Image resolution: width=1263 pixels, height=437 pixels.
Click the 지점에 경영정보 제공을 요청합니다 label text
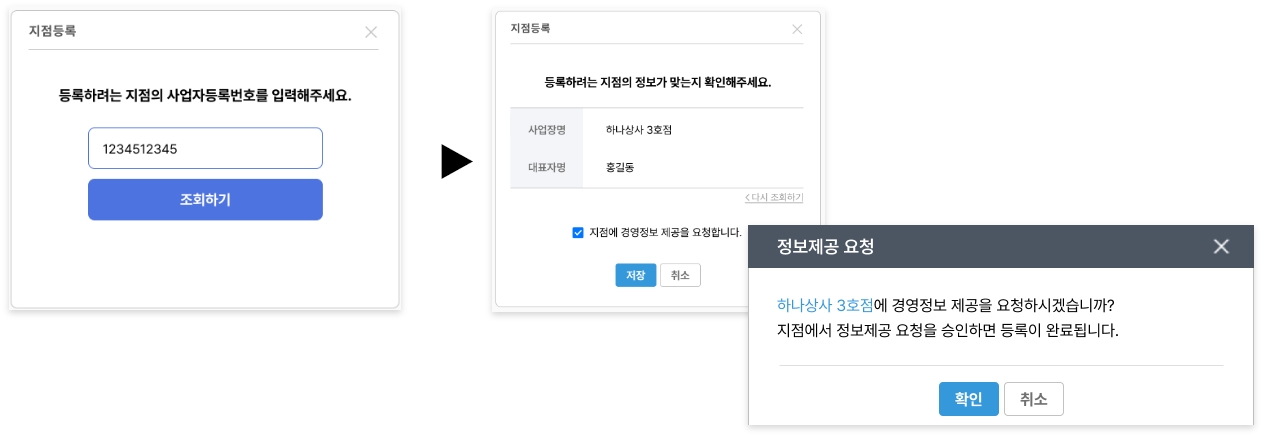[665, 233]
